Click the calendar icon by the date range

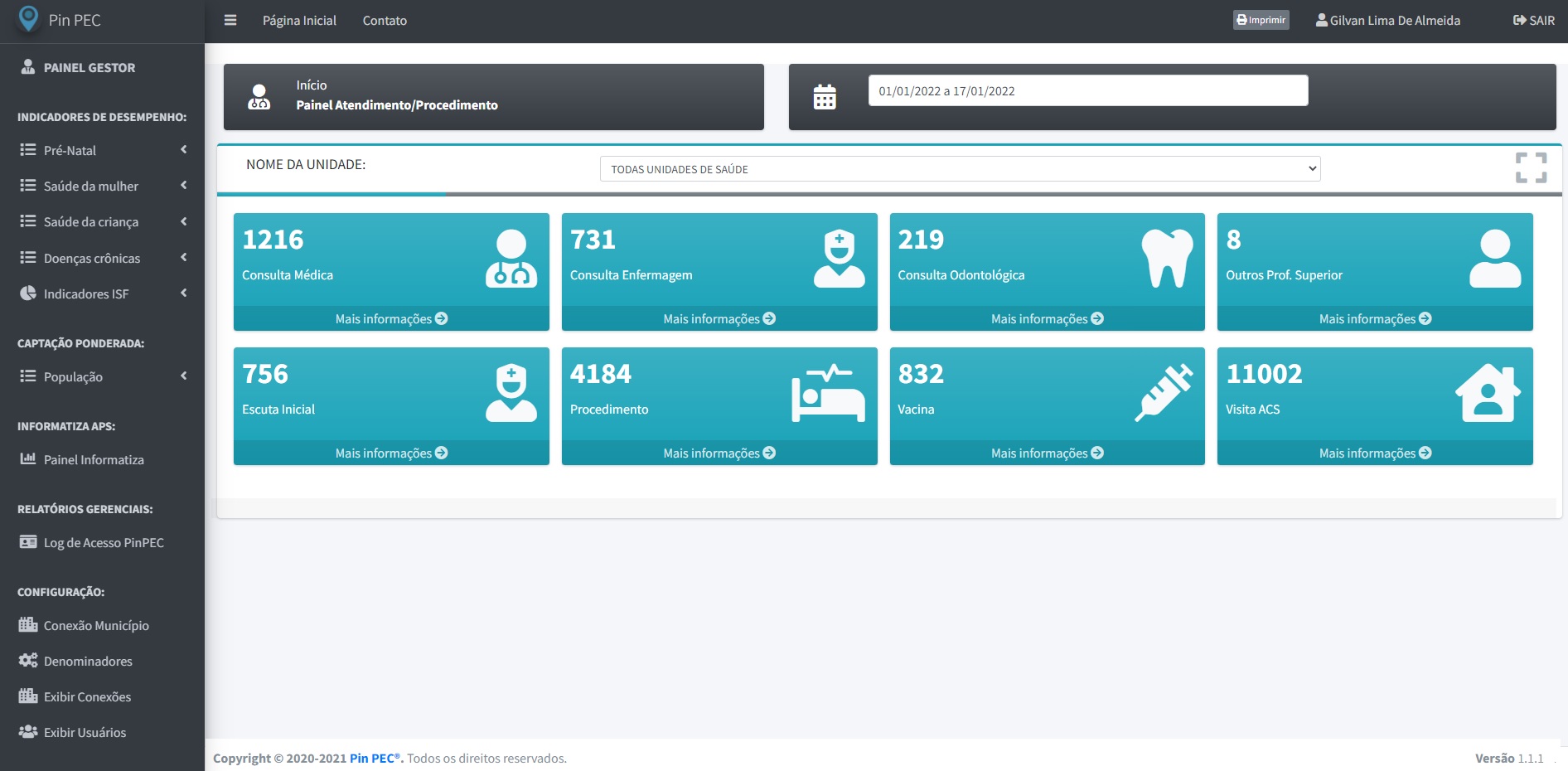tap(825, 97)
